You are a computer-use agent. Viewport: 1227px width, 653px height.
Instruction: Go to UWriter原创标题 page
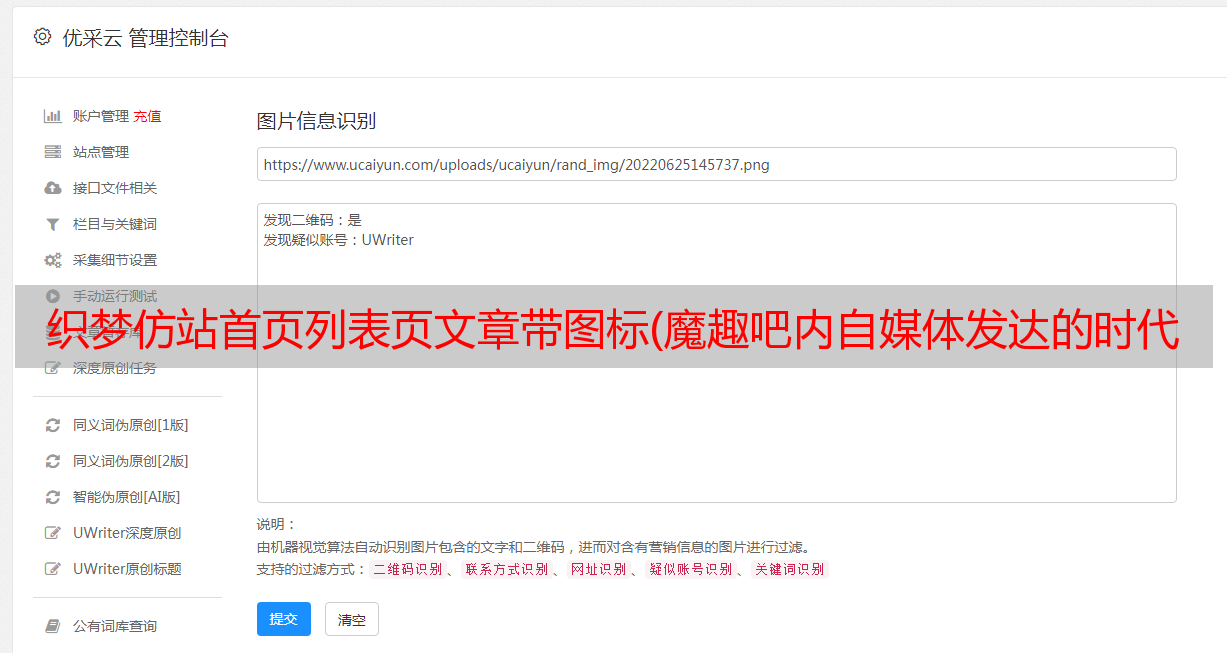point(127,569)
